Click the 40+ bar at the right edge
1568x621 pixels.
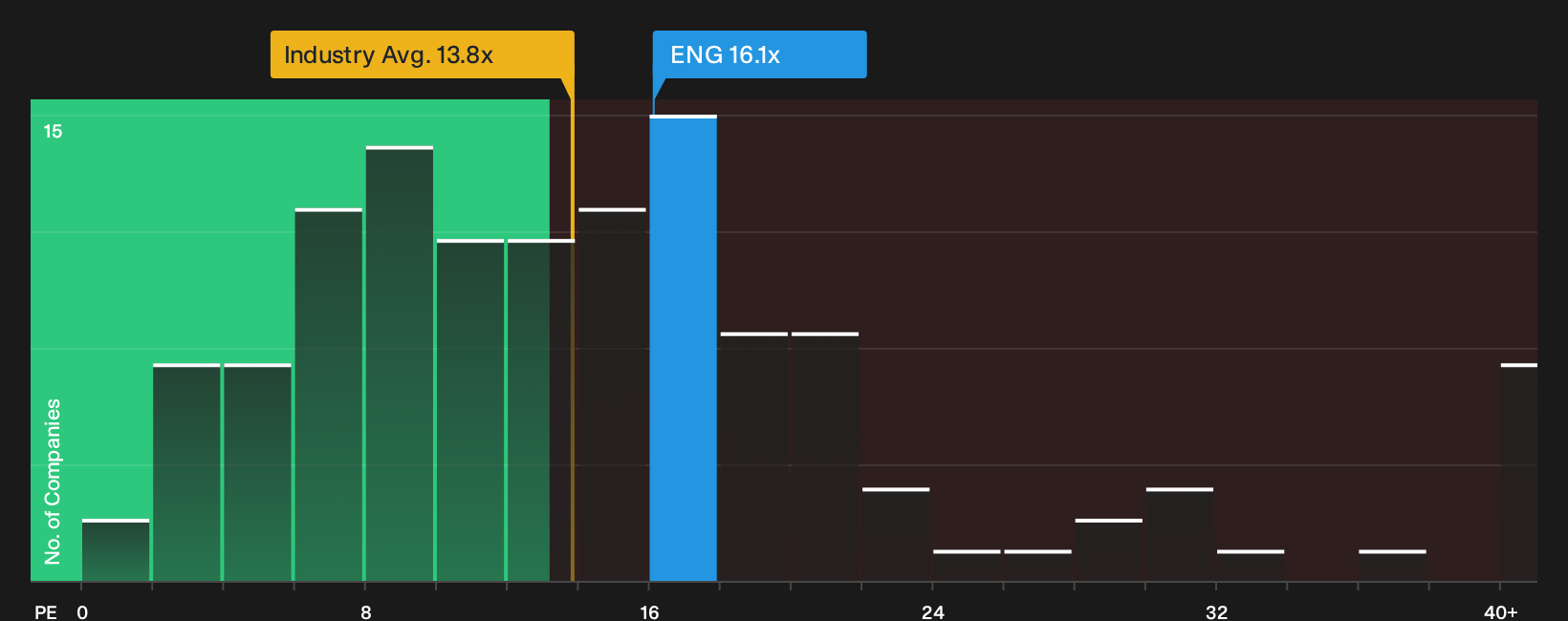[1519, 473]
